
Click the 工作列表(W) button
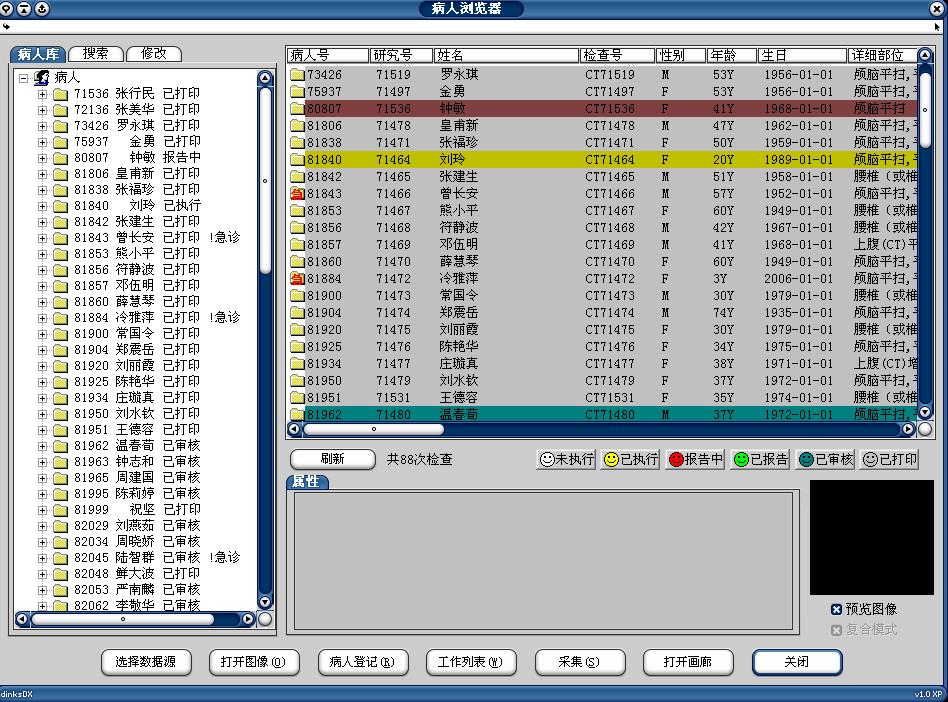coord(470,662)
